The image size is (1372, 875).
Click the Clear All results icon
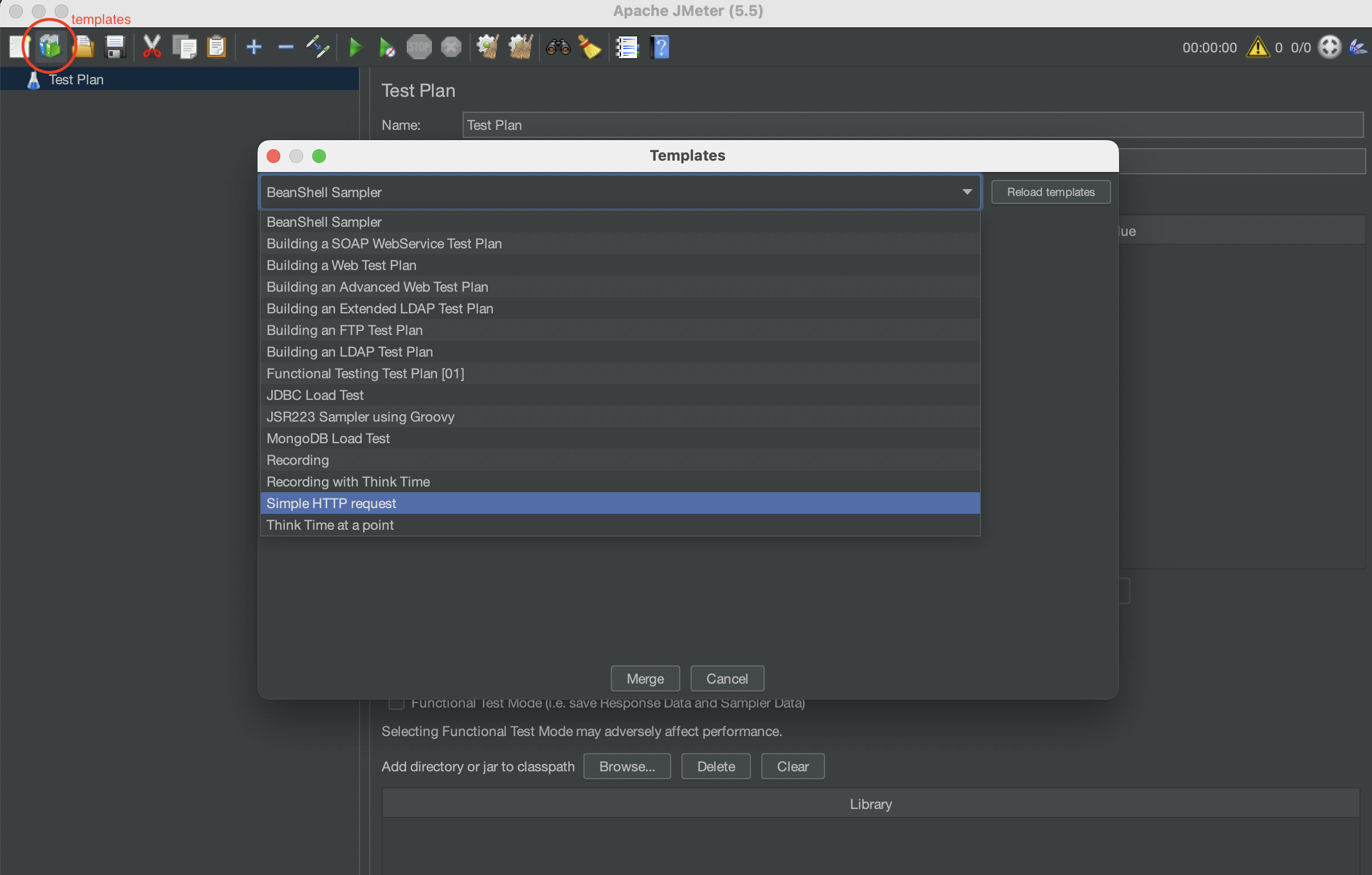521,47
